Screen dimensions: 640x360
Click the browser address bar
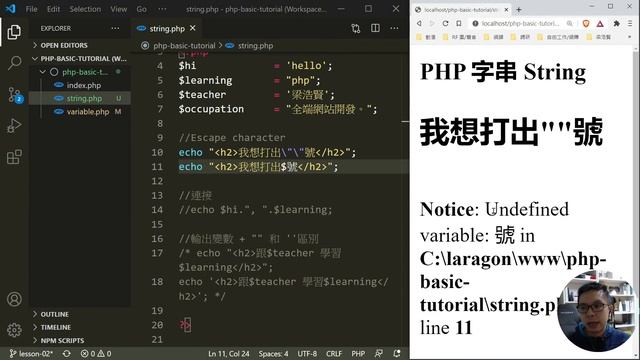pos(520,24)
